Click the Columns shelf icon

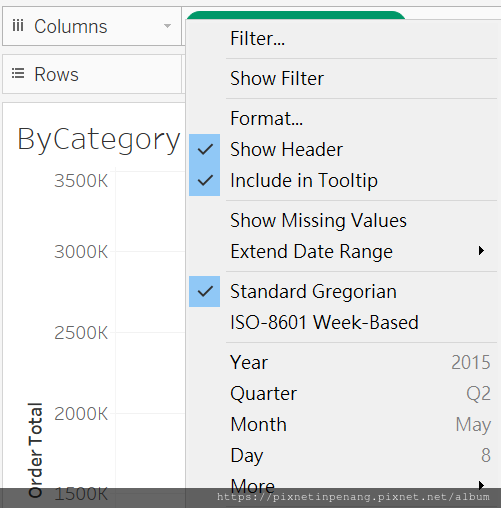pyautogui.click(x=18, y=25)
